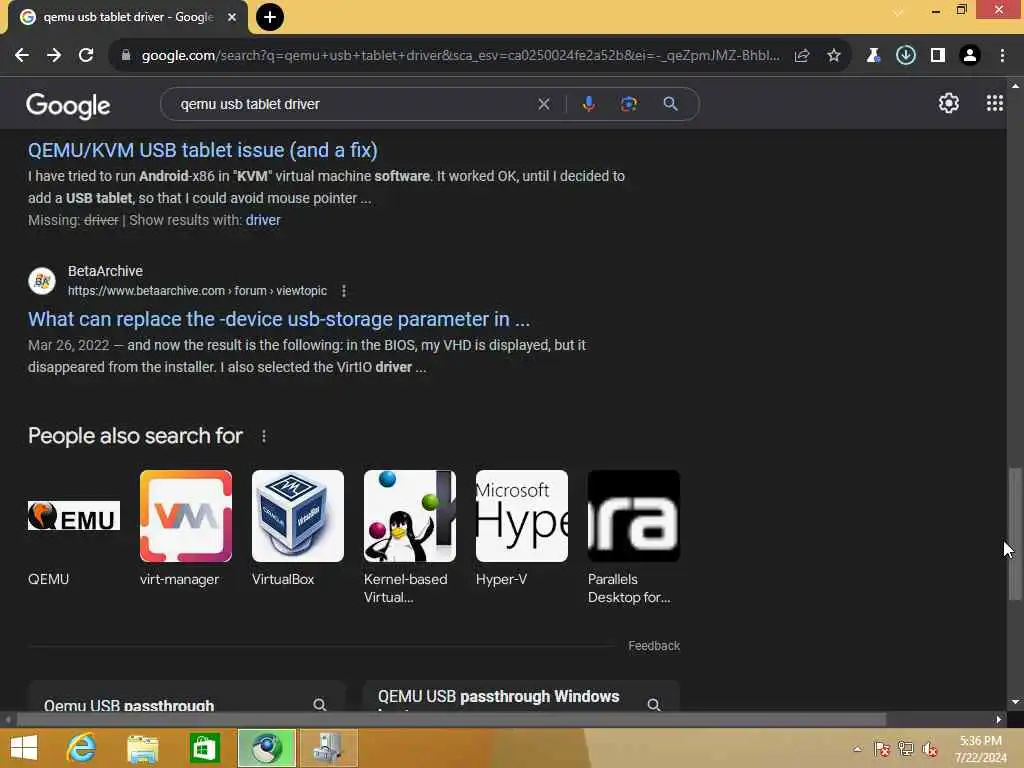Viewport: 1024px width, 768px height.
Task: Select the qemu usb tablet driver tab
Action: [x=128, y=17]
